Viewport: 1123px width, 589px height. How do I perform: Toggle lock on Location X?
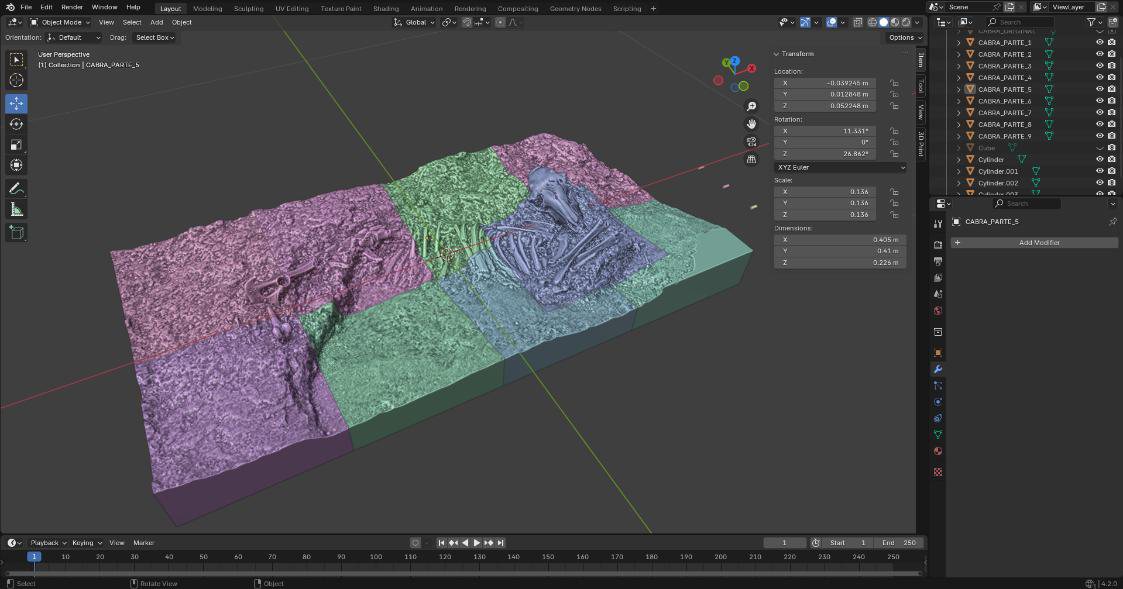[895, 83]
